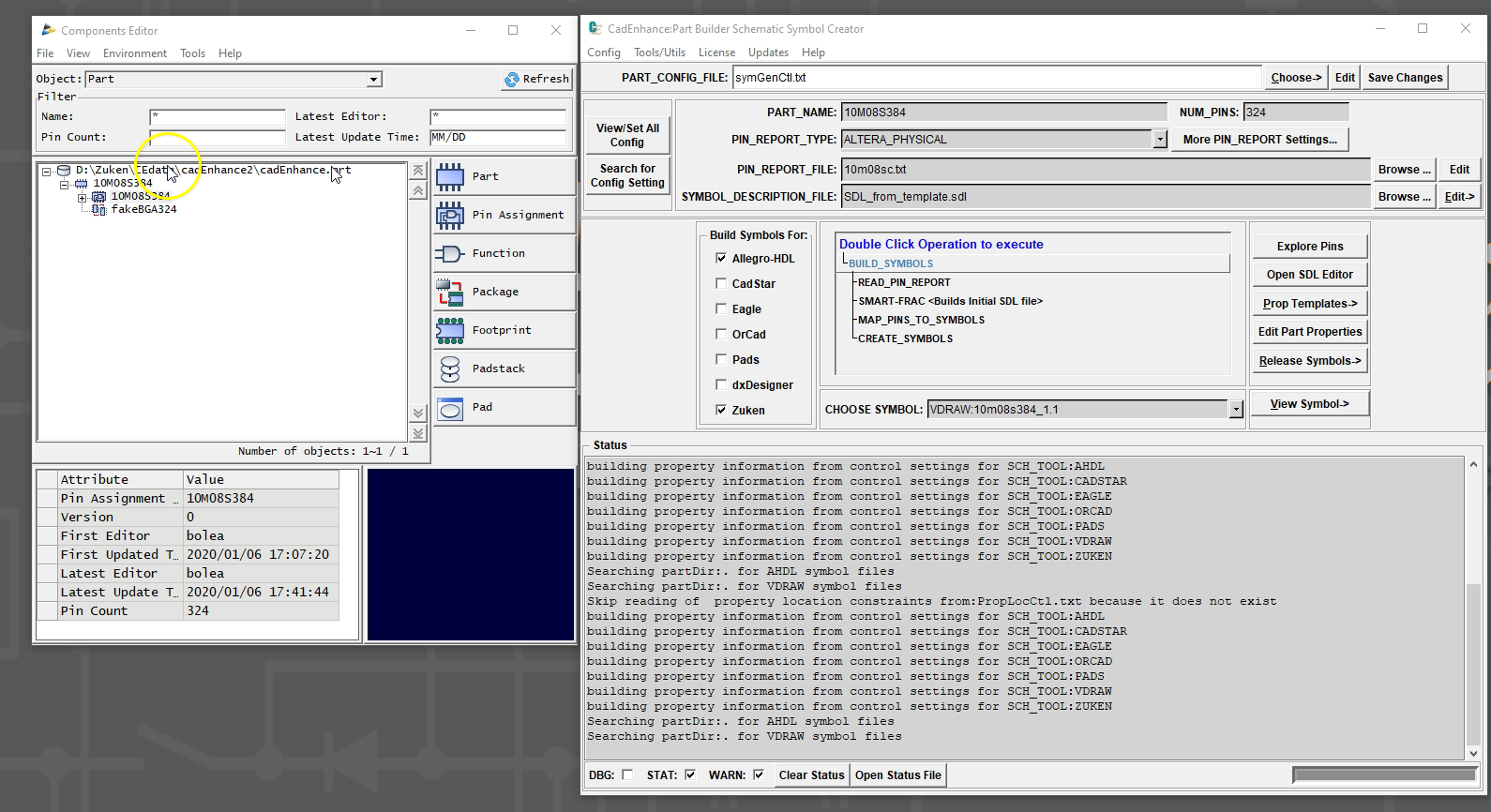Toggle the STAT checkbox
Screen dimensions: 1491x812
[x=690, y=774]
